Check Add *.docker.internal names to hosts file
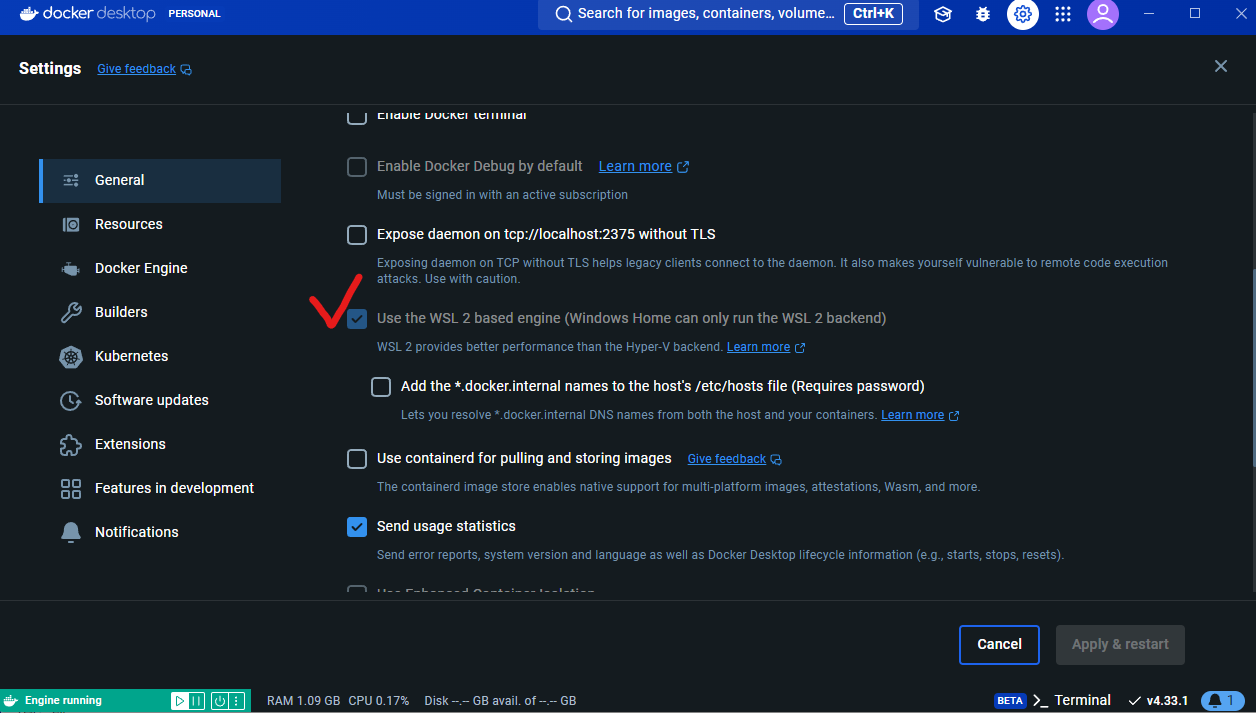1256x713 pixels. click(x=381, y=387)
